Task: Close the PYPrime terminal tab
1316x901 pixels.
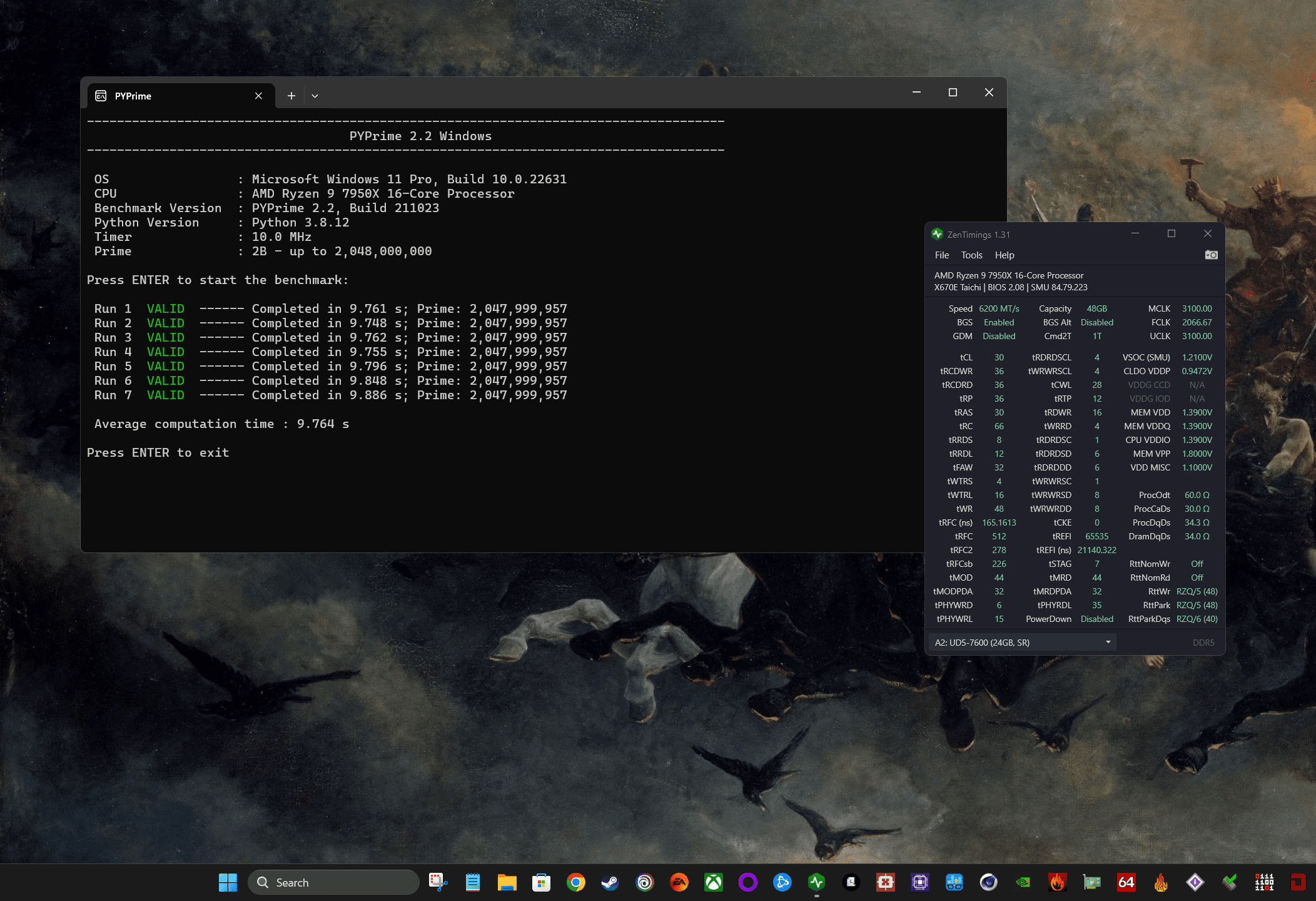Action: pos(258,96)
